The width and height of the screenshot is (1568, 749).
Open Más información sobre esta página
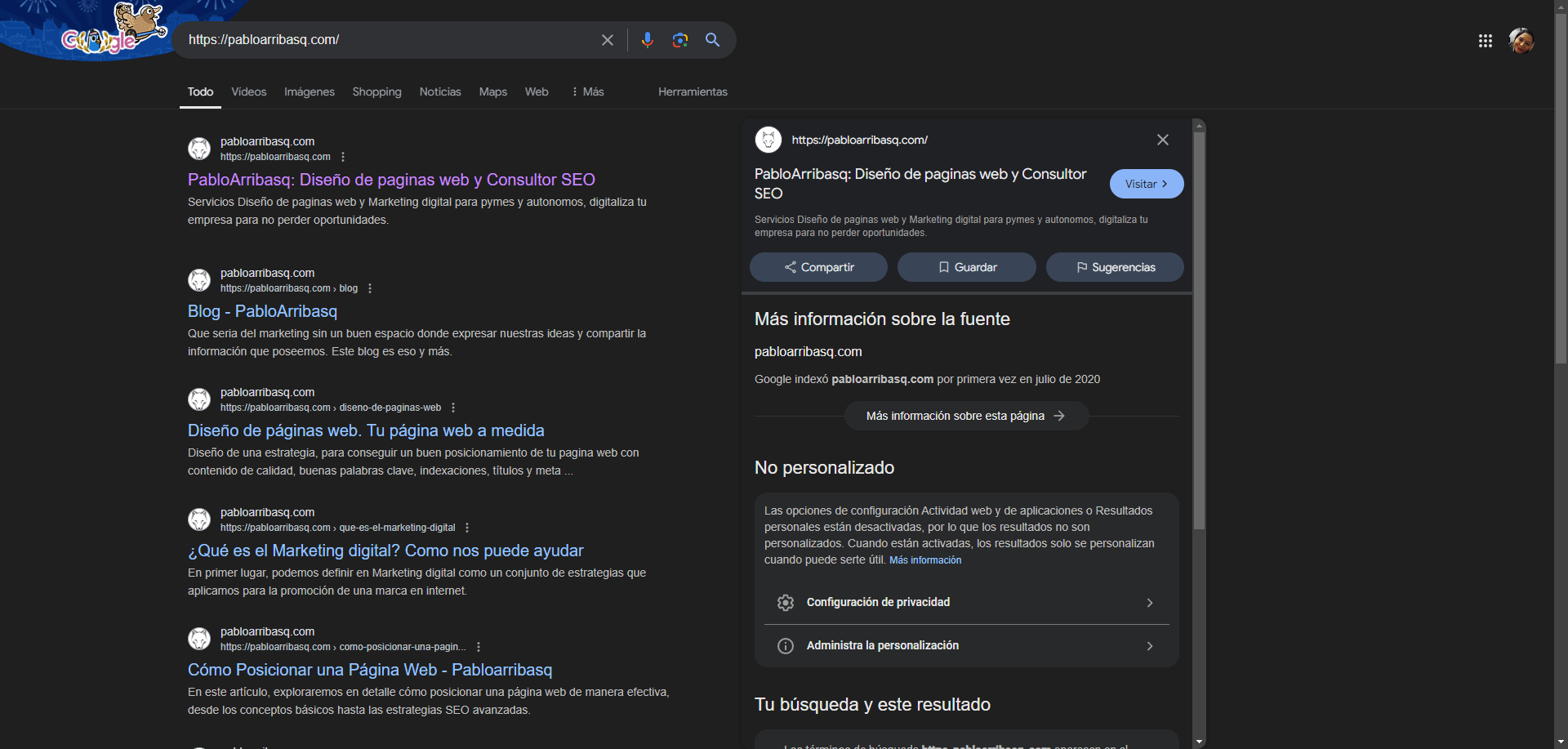(966, 416)
